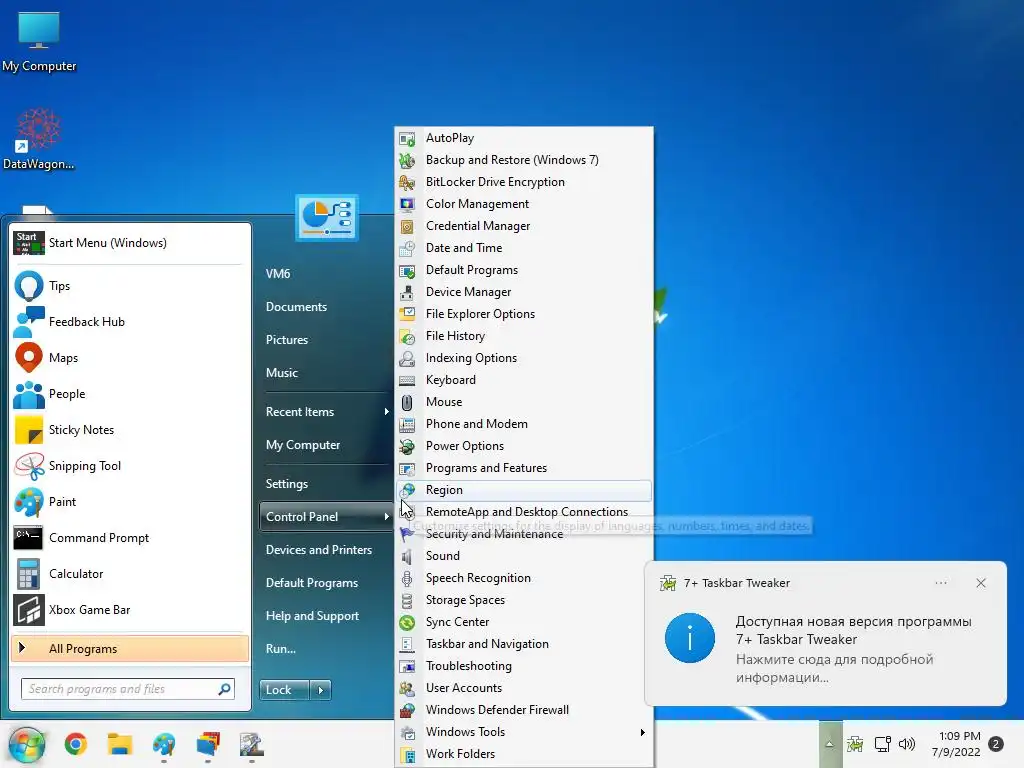Click the Search programs and files box
The width and height of the screenshot is (1024, 768).
point(127,689)
